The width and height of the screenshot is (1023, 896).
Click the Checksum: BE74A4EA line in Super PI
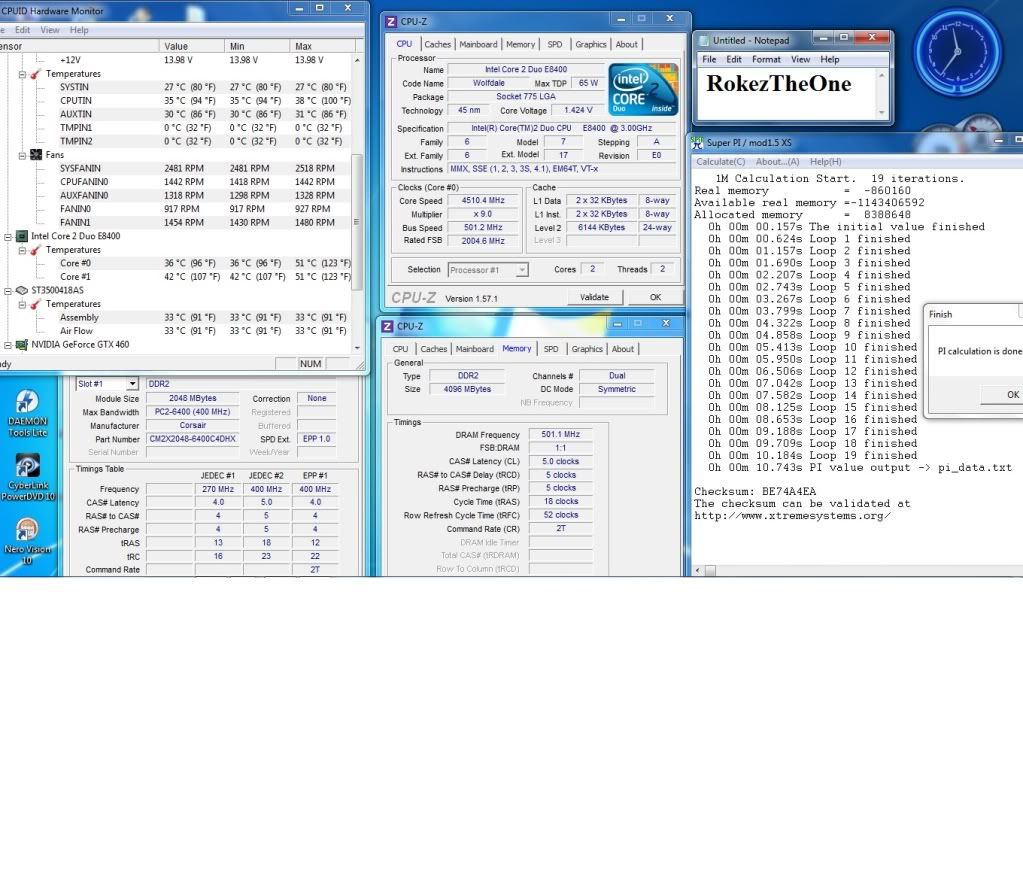point(755,491)
